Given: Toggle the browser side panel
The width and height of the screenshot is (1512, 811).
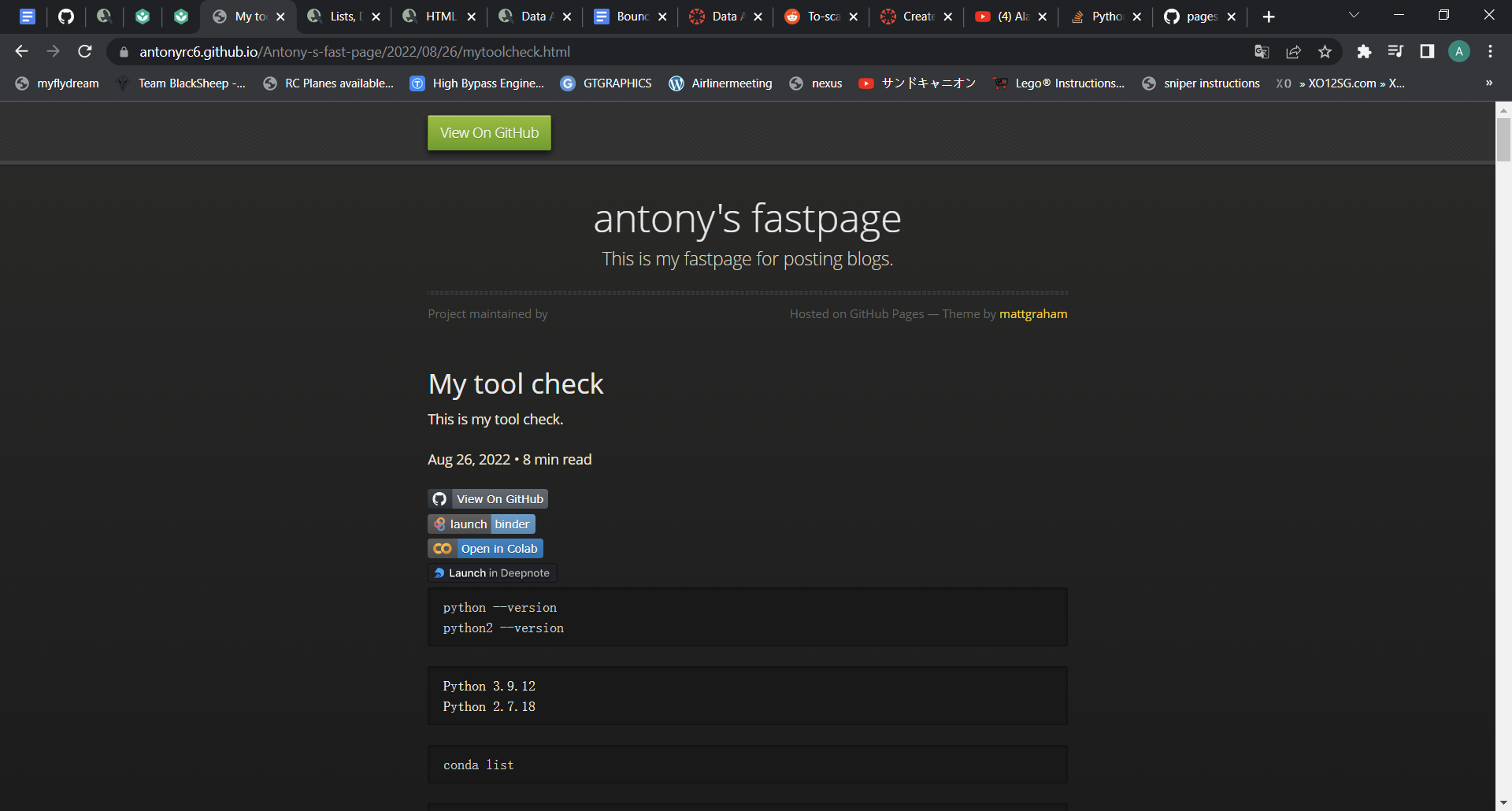Looking at the screenshot, I should (x=1427, y=51).
